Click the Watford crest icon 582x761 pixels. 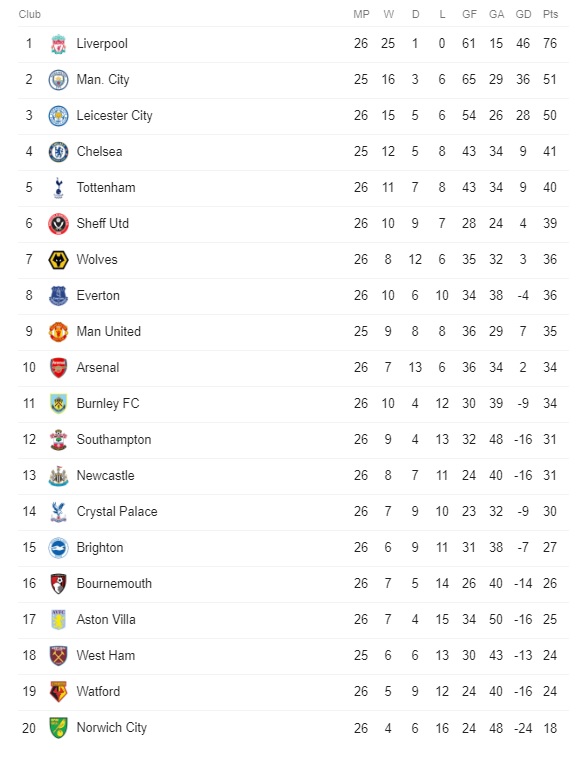pos(58,692)
